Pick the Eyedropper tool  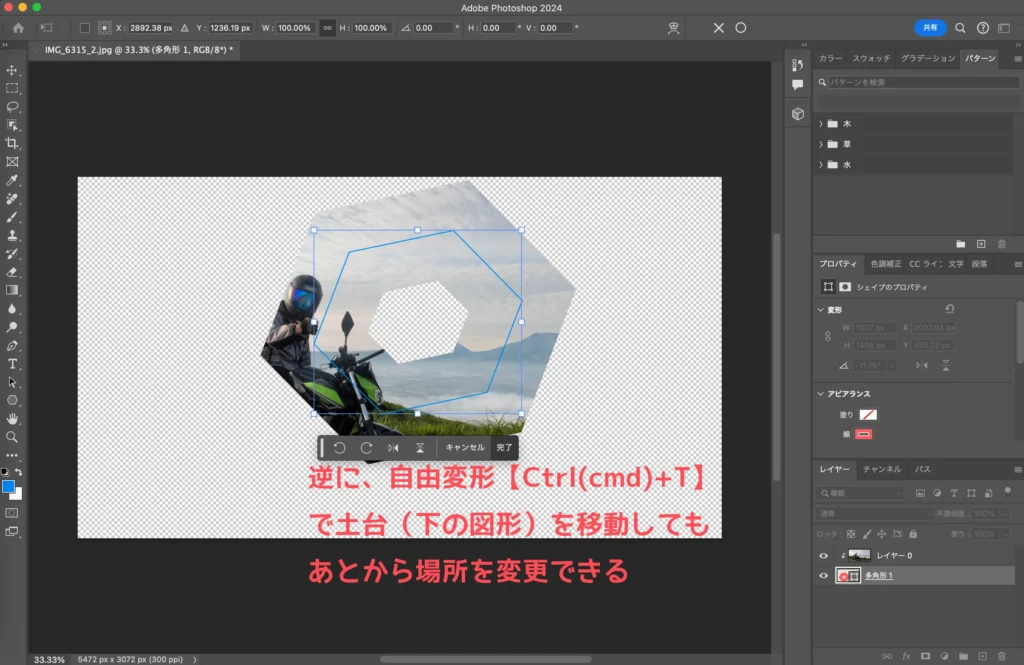click(x=12, y=180)
